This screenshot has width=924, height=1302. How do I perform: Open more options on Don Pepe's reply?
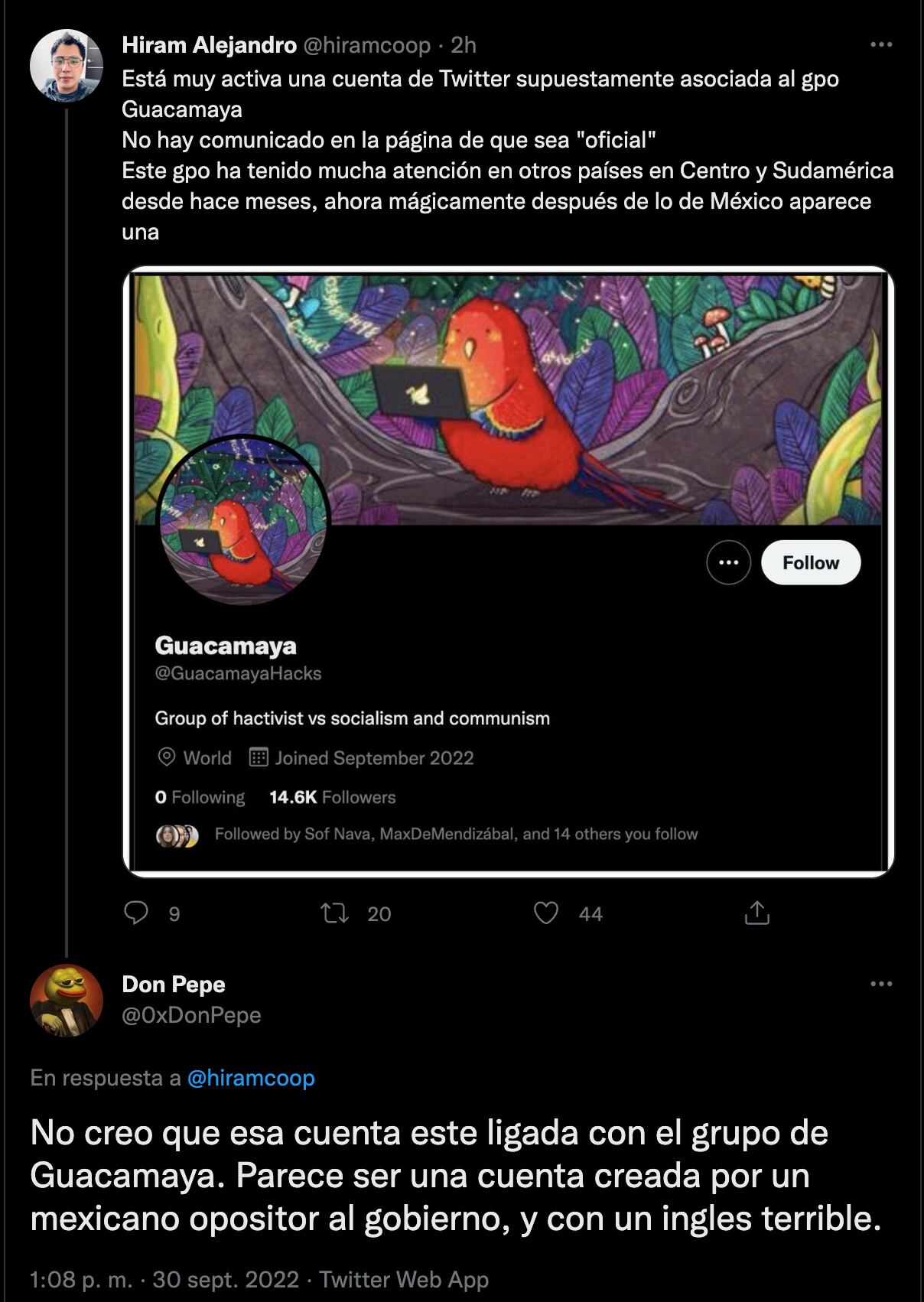(x=881, y=984)
